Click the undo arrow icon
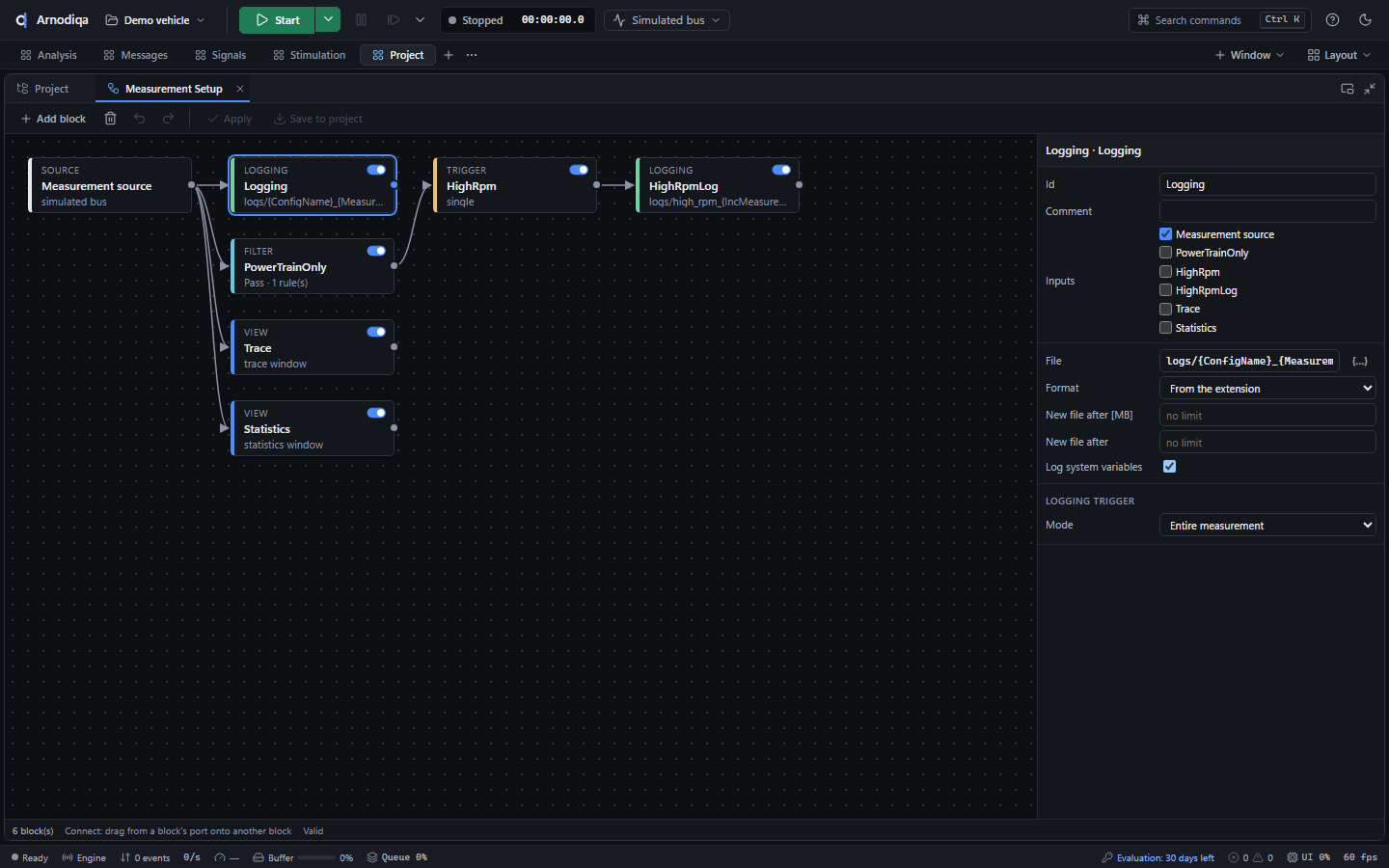Screen dimensions: 1389x868 [x=140, y=119]
